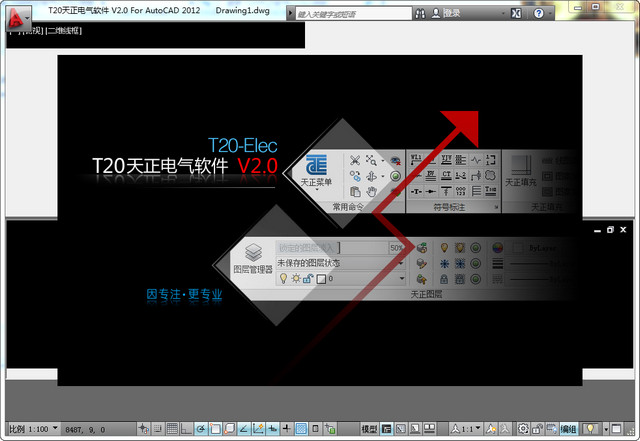Click the Quick Properties status icon
Image resolution: width=640 pixels, height=441 pixels.
(x=315, y=428)
